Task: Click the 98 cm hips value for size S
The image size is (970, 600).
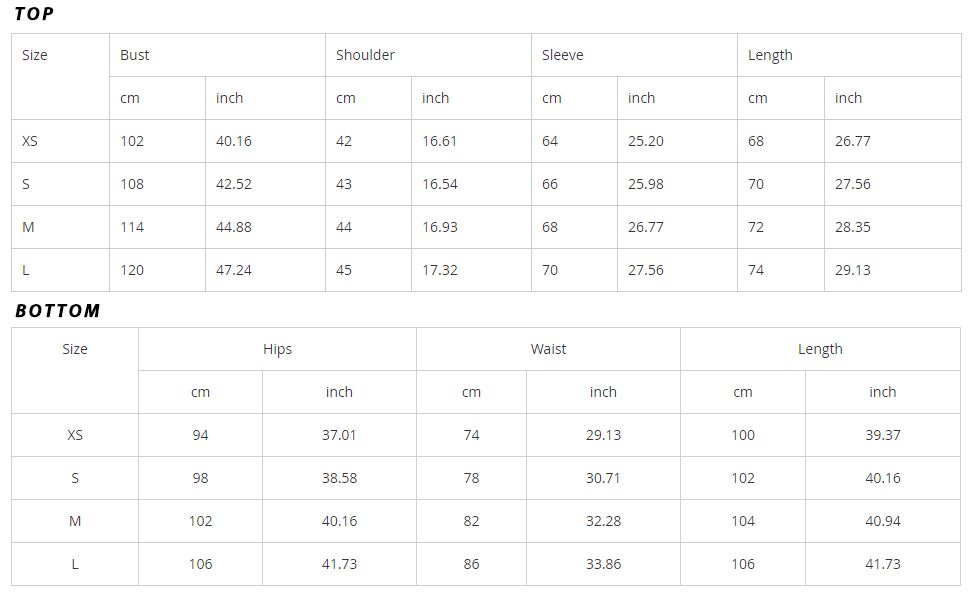Action: (x=200, y=478)
